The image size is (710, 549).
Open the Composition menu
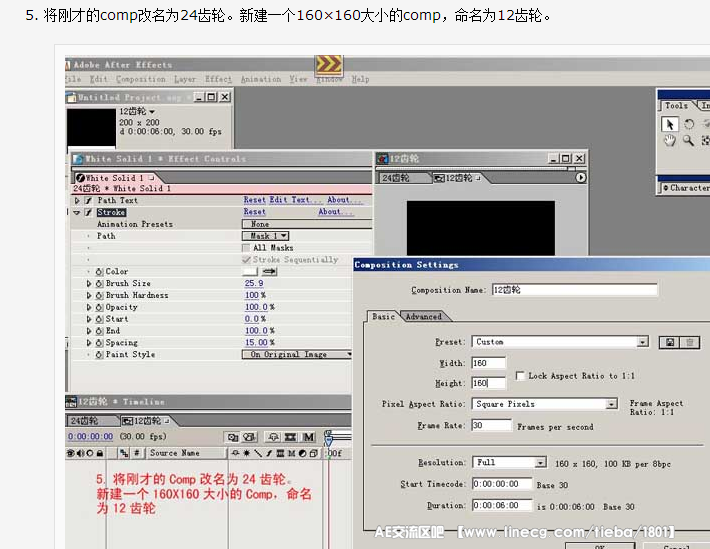point(141,79)
